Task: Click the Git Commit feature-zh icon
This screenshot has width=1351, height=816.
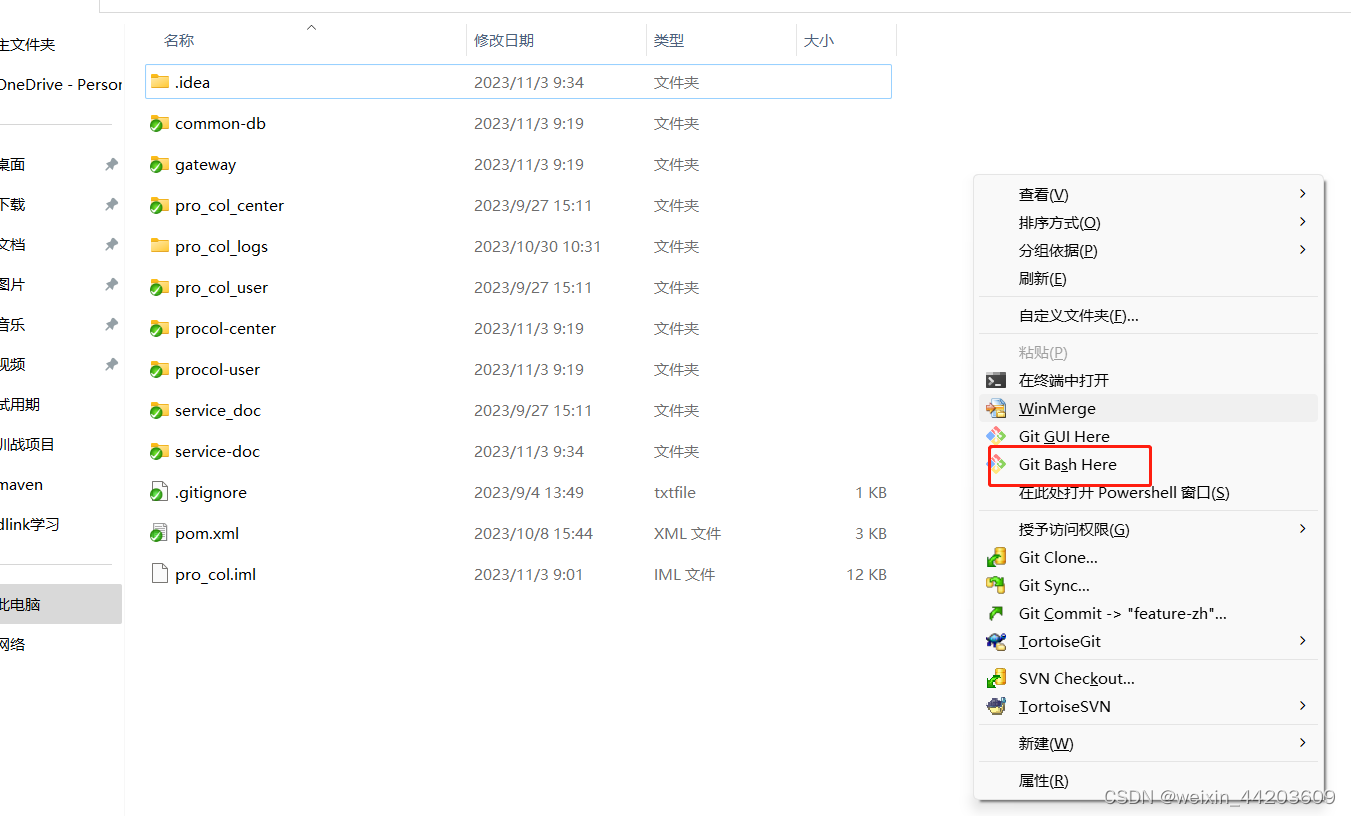Action: tap(997, 613)
